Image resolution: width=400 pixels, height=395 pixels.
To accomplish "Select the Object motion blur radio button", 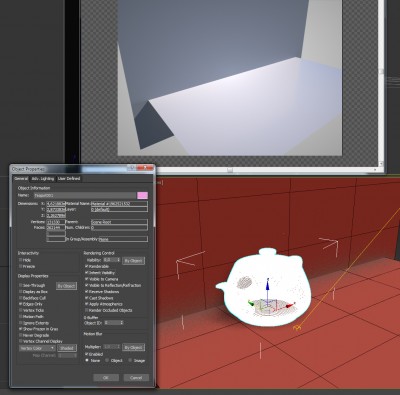I will [107, 360].
